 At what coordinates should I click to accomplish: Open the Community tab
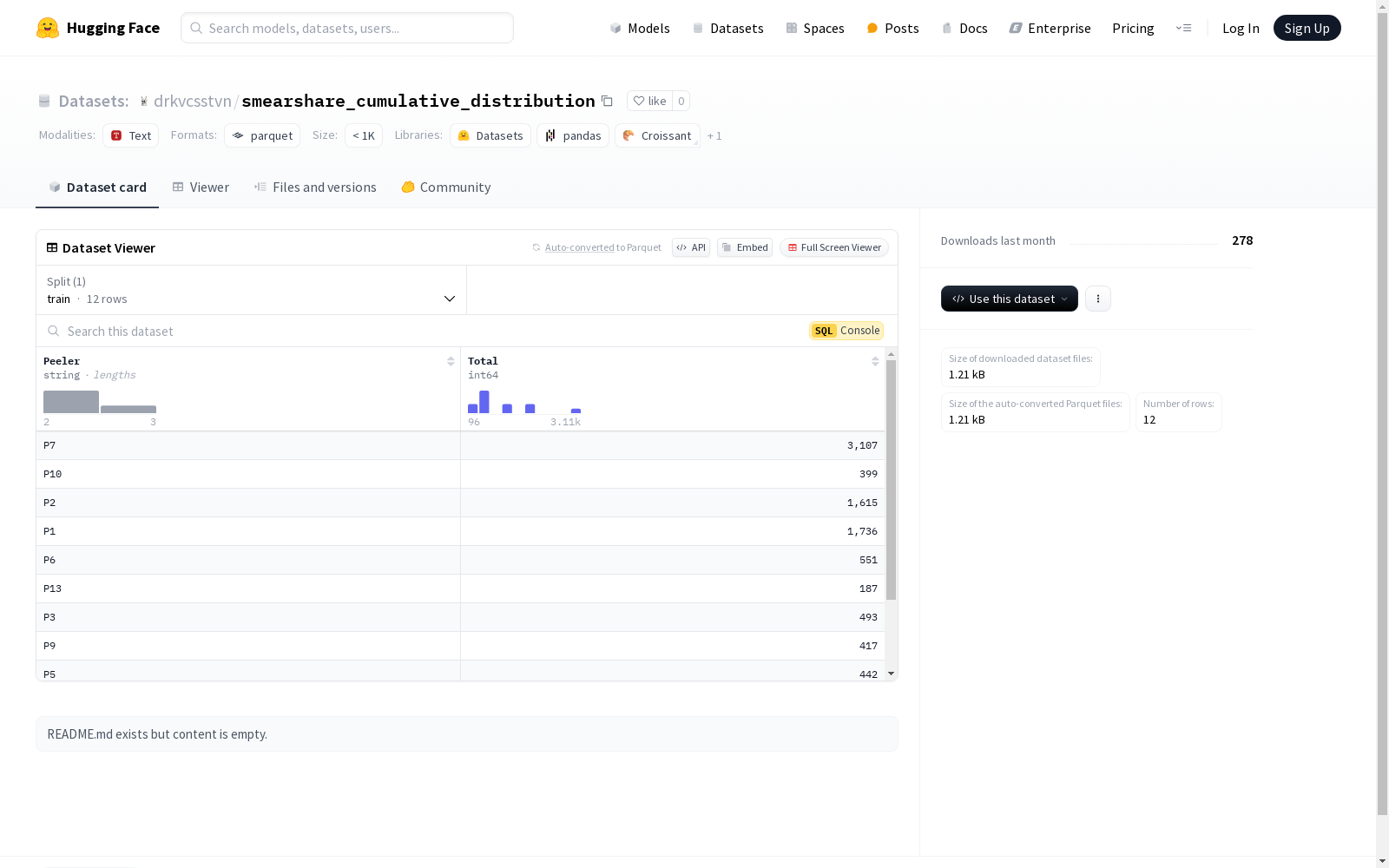pos(446,187)
